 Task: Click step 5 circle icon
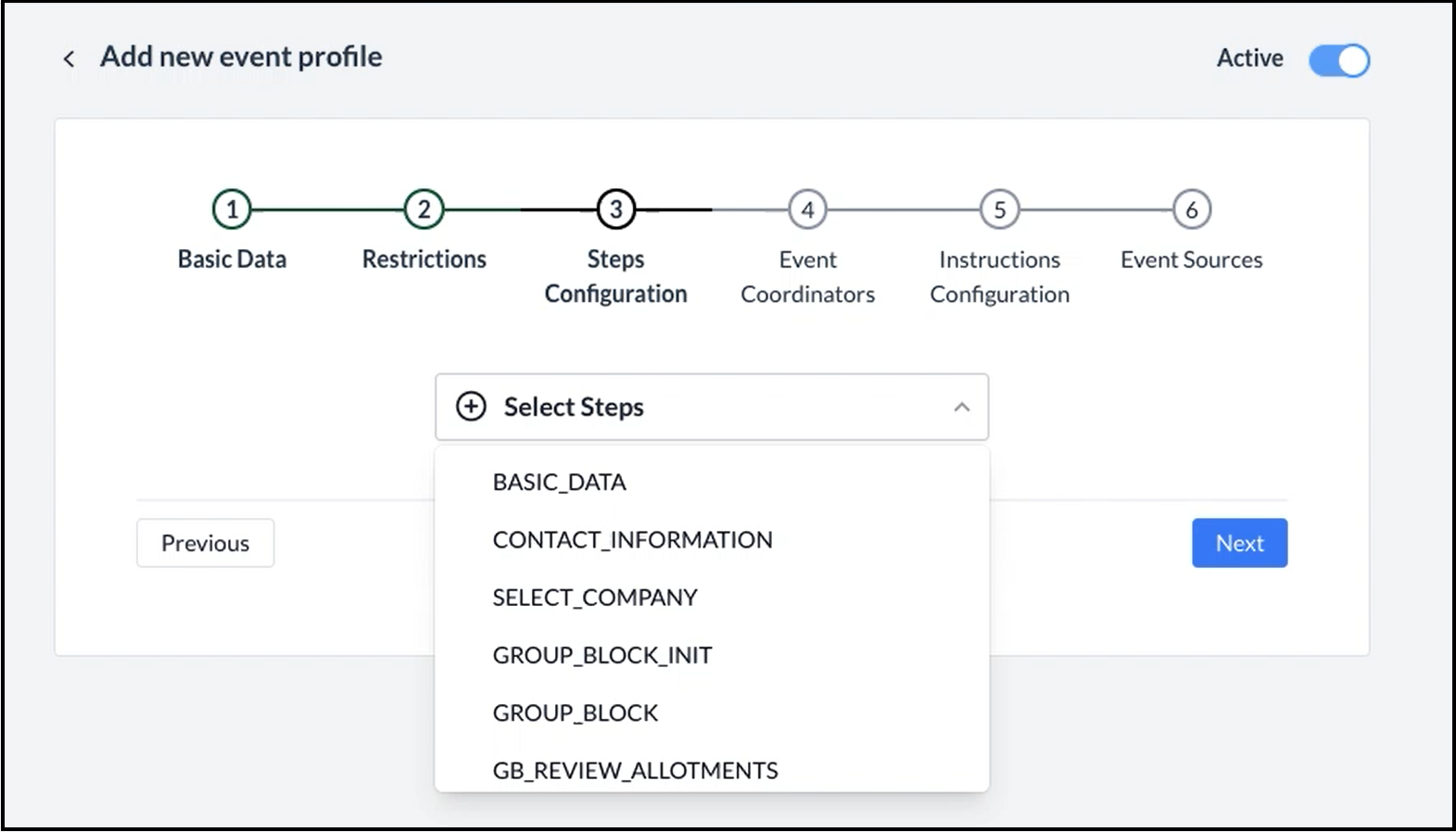click(x=999, y=209)
